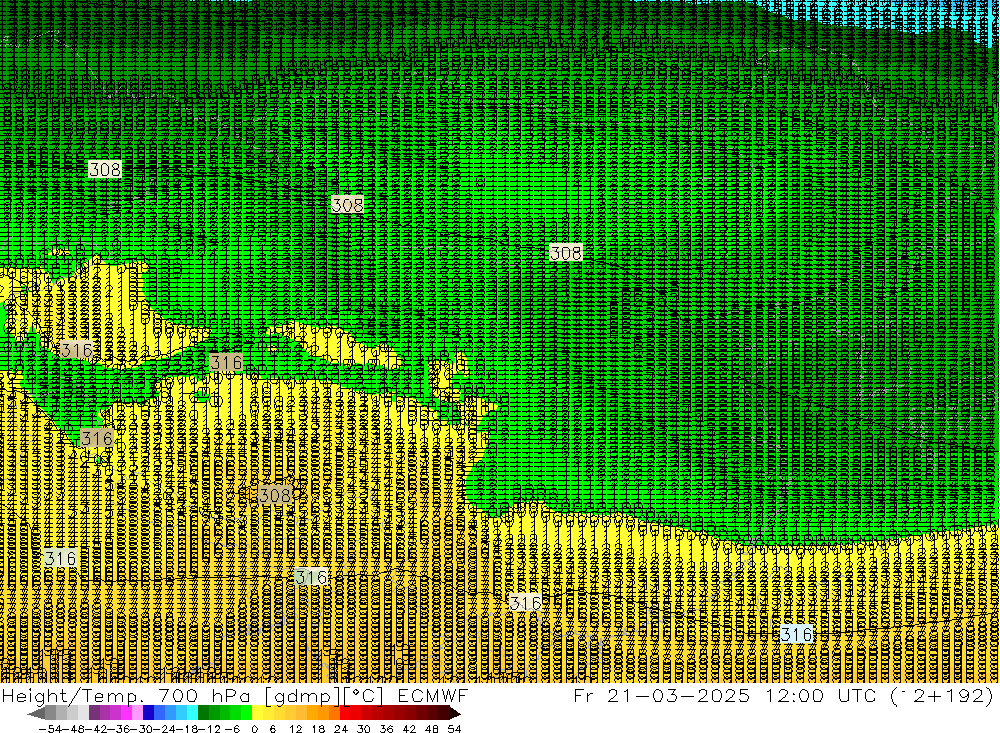Click the "[°C]" unit text

click(x=363, y=695)
